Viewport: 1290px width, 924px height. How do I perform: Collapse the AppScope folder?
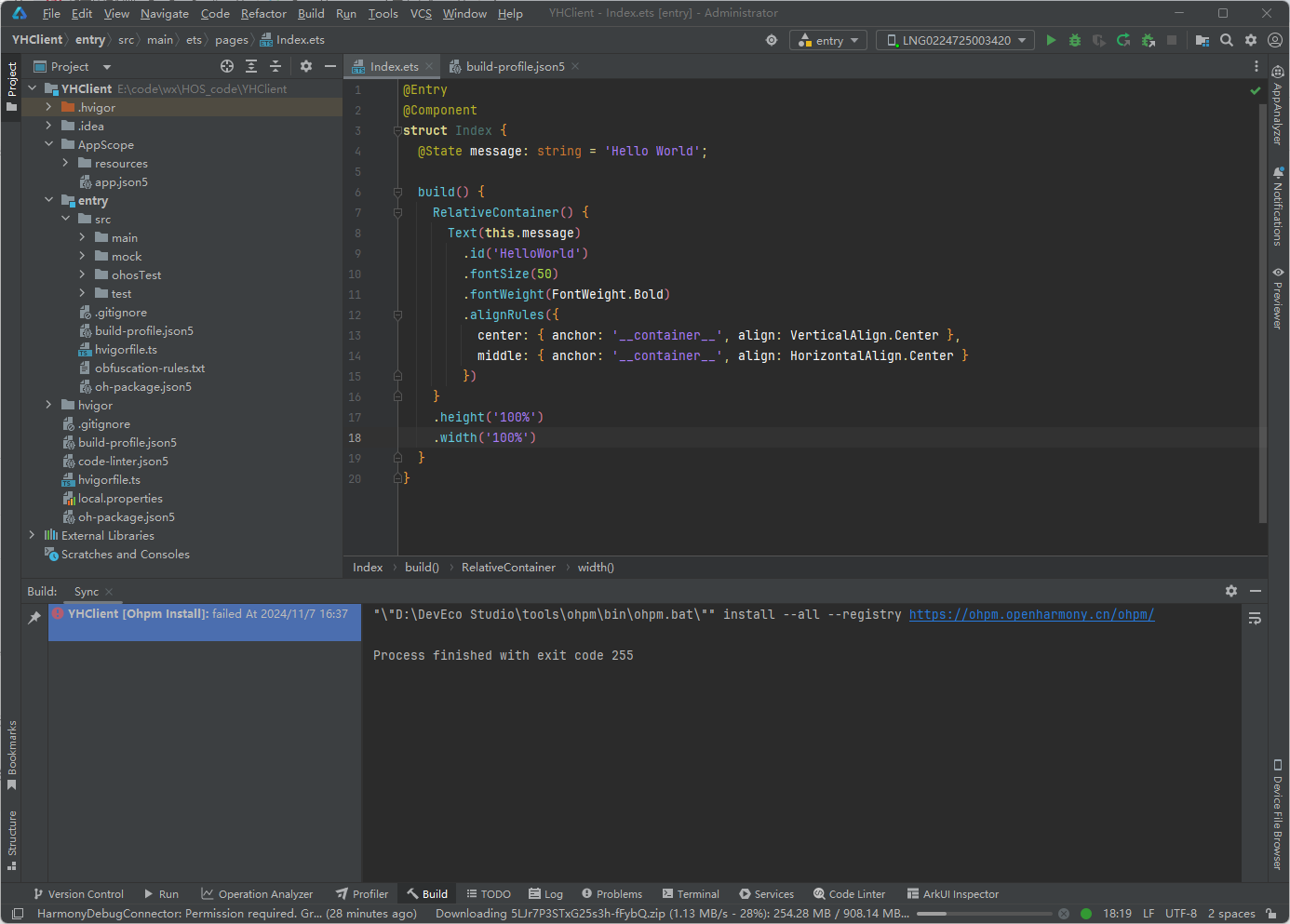(48, 144)
